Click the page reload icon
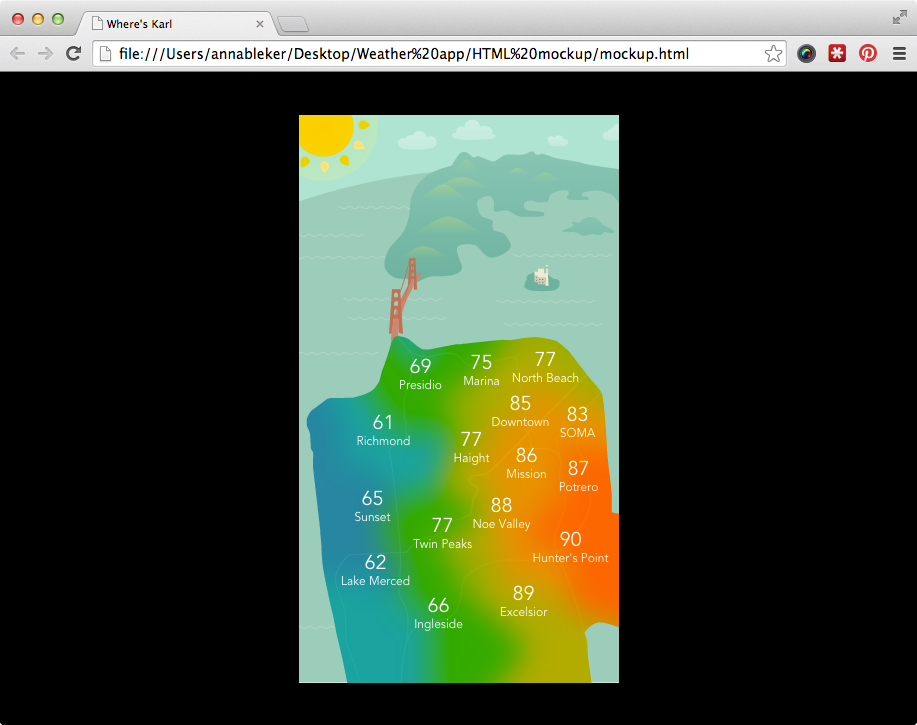 click(x=73, y=53)
